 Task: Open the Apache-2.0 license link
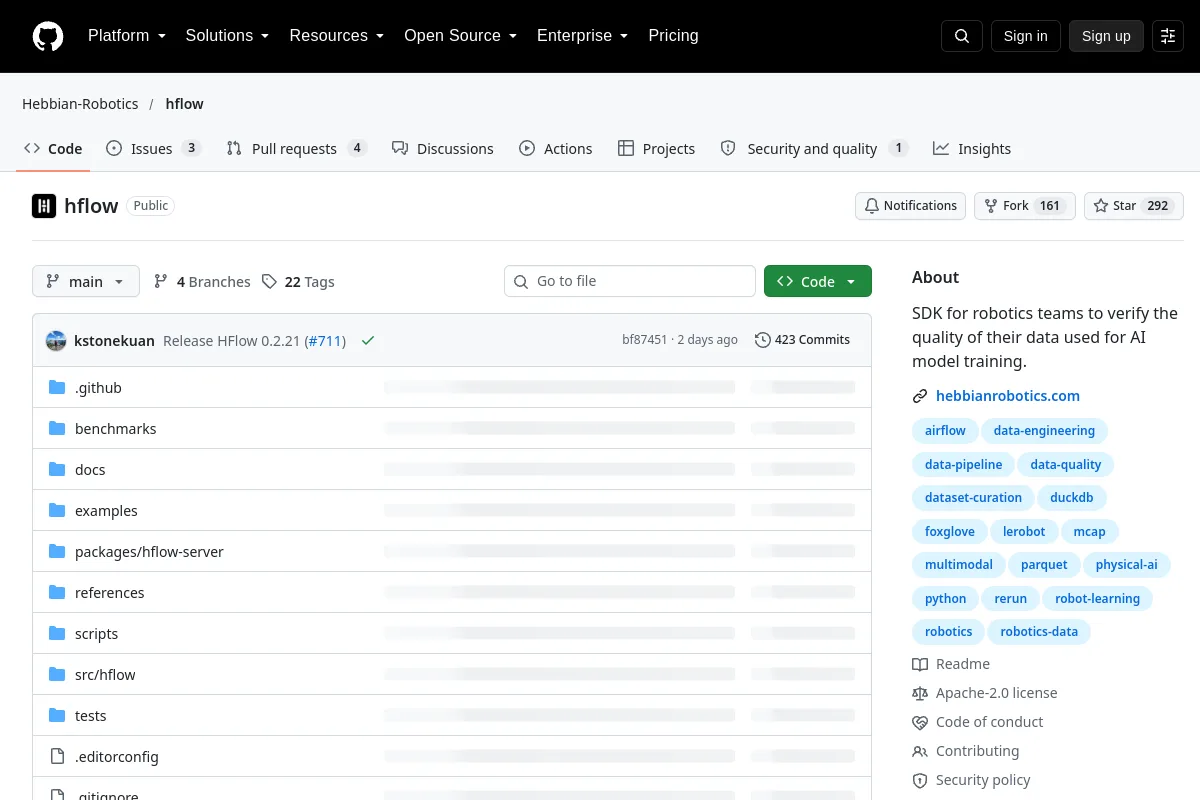[x=996, y=693]
